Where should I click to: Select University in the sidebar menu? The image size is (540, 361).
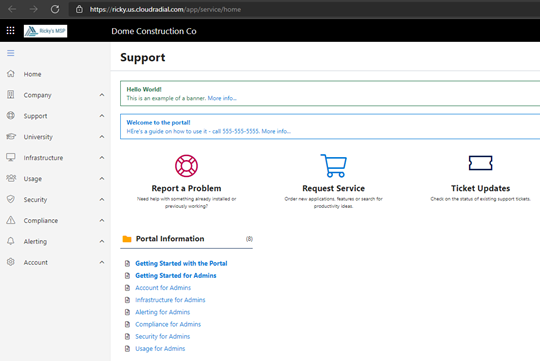click(38, 137)
